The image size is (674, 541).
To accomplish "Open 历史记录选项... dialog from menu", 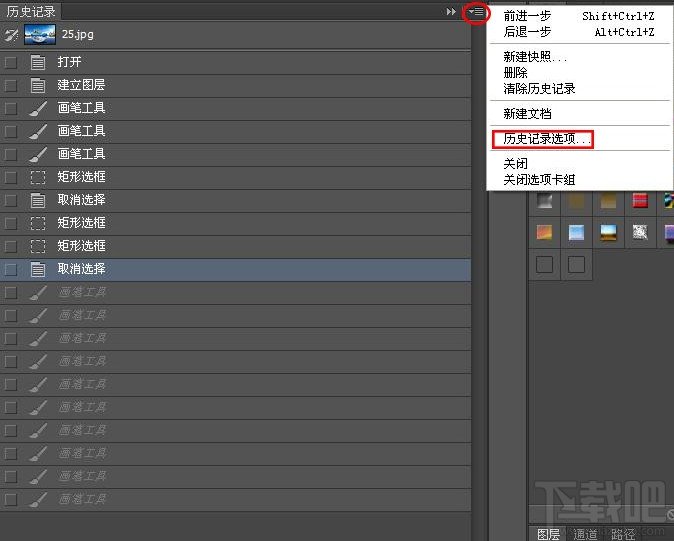I will click(543, 139).
